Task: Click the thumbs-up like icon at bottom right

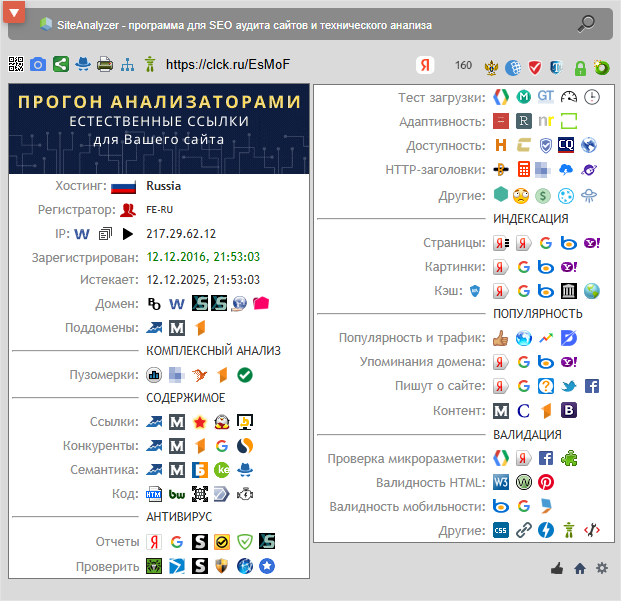Action: pos(557,569)
